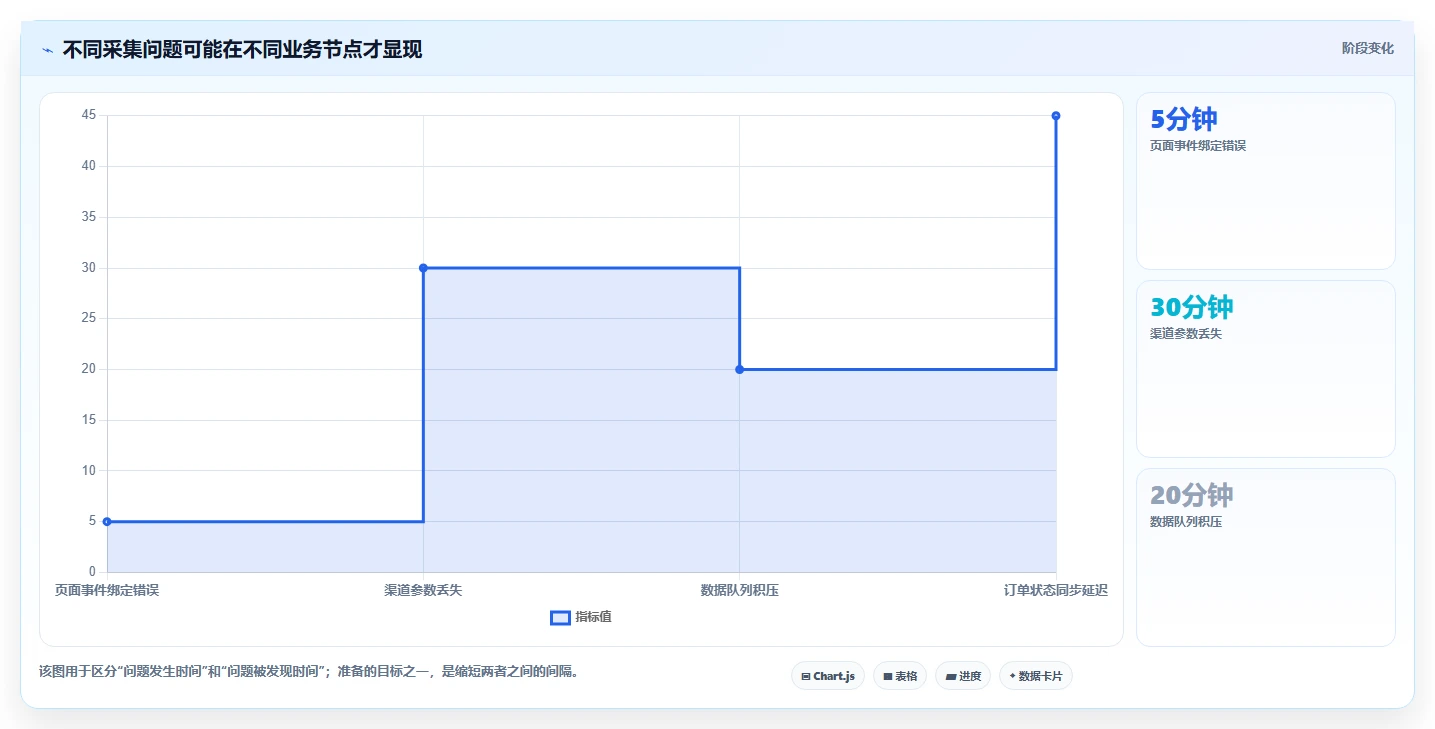Click the data point at value 5
Image resolution: width=1435 pixels, height=729 pixels.
click(x=107, y=521)
